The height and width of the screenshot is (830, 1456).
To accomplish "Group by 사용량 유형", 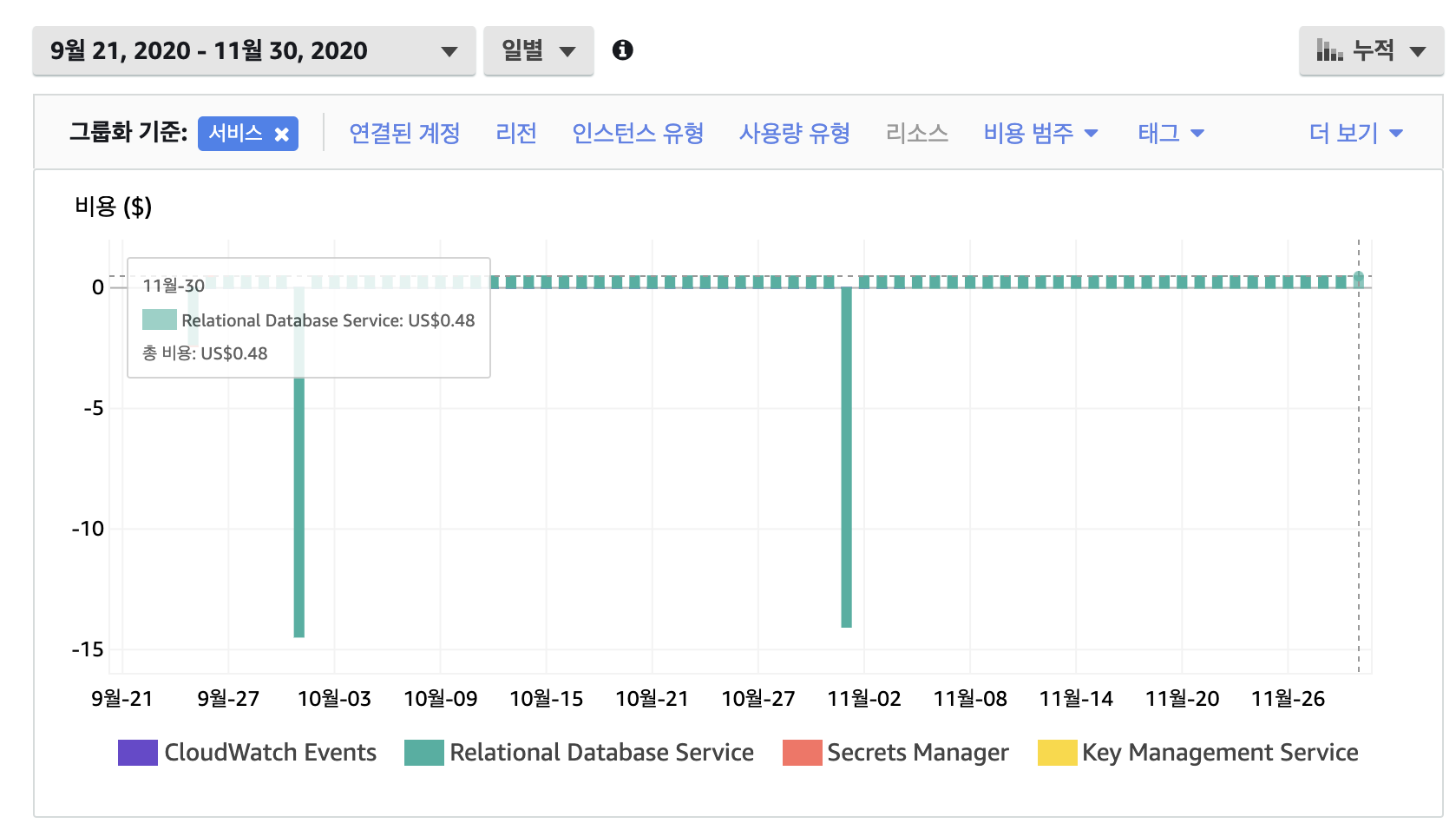I will point(795,134).
